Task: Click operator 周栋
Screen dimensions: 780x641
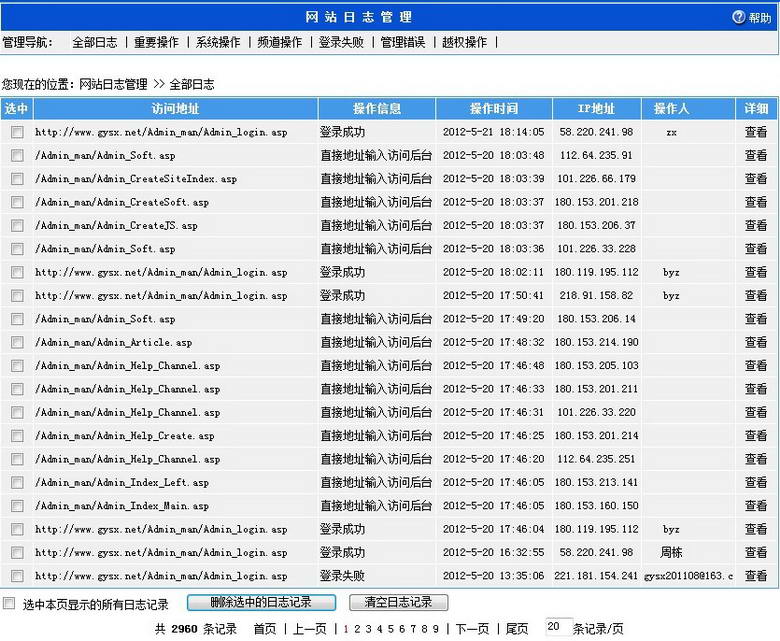Action: click(671, 553)
